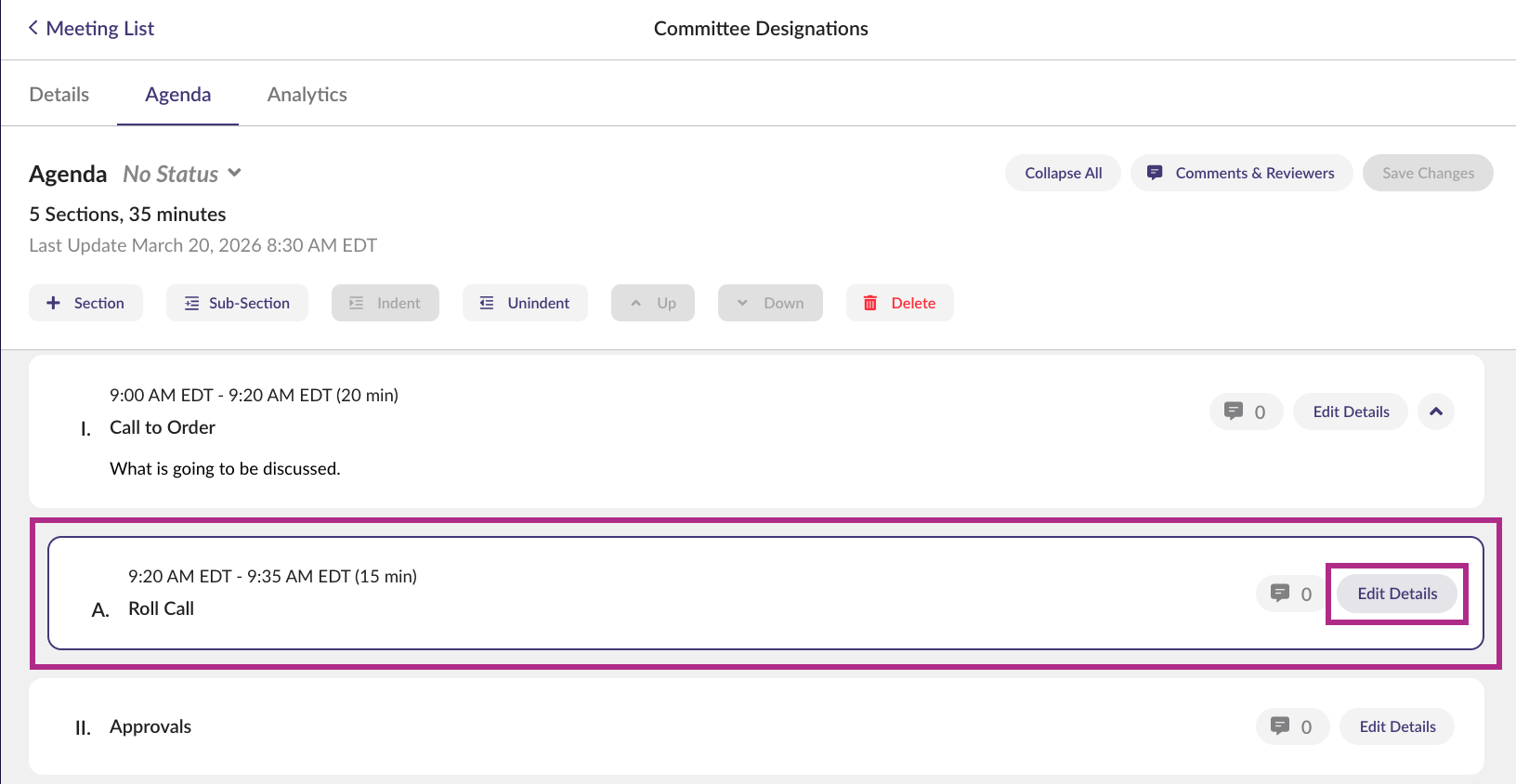Open comments for the Approvals section
The image size is (1516, 784).
[1291, 726]
